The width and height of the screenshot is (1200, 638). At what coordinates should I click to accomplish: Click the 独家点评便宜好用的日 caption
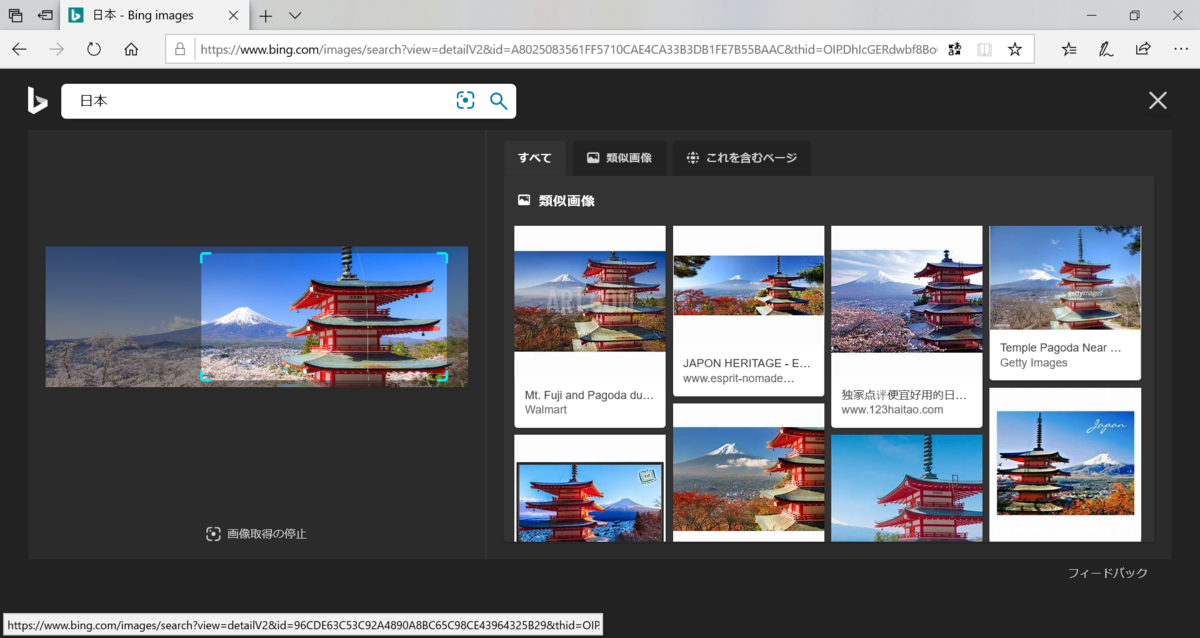[x=905, y=395]
